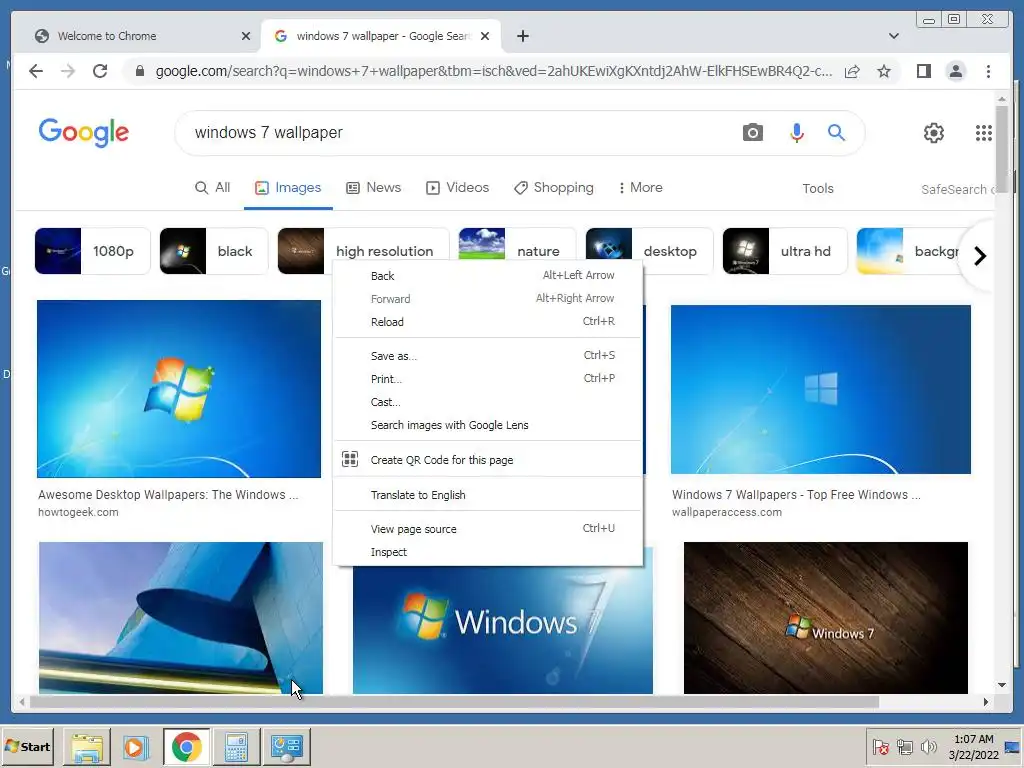The width and height of the screenshot is (1024, 768).
Task: Select the Images results tab
Action: [x=288, y=187]
